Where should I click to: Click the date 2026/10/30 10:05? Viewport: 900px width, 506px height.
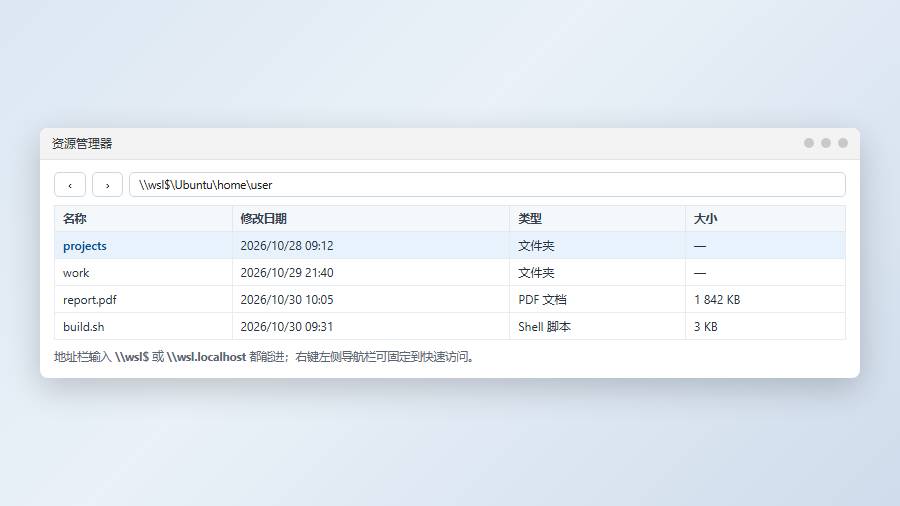(287, 299)
